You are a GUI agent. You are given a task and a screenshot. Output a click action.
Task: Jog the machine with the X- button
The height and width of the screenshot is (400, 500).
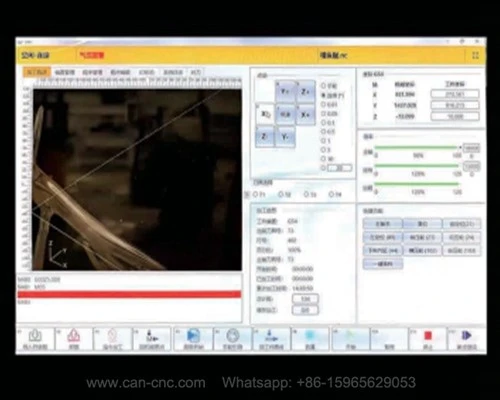click(x=265, y=114)
